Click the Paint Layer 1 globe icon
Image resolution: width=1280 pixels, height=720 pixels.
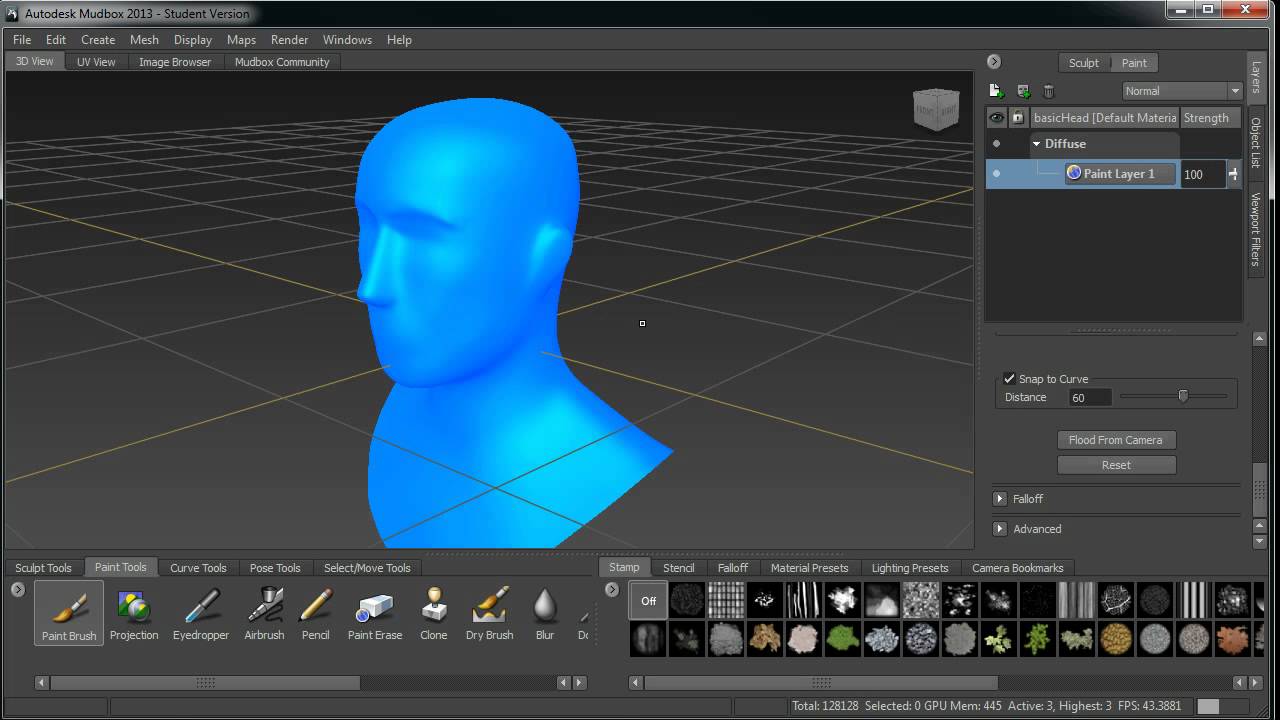[1074, 173]
